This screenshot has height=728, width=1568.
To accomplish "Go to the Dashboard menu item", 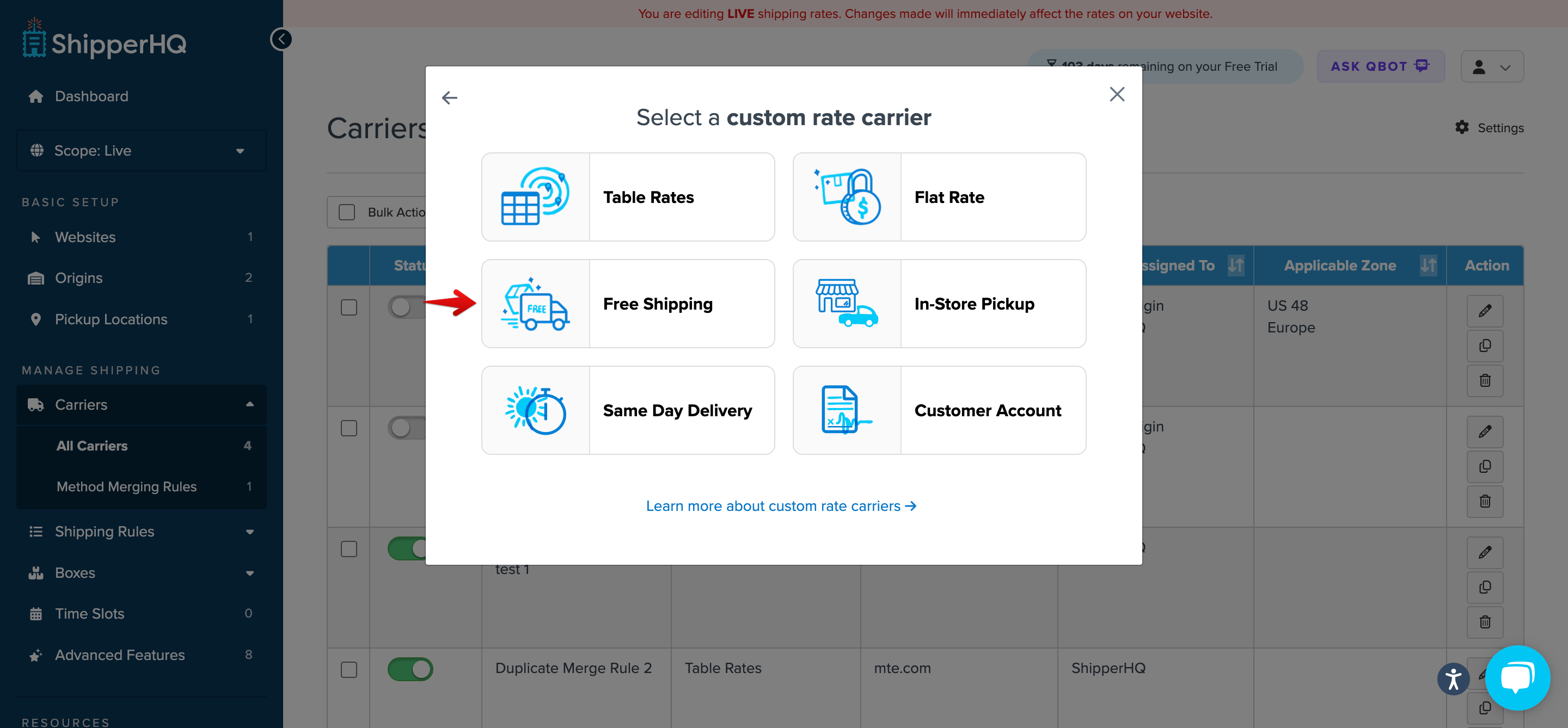I will pos(91,96).
